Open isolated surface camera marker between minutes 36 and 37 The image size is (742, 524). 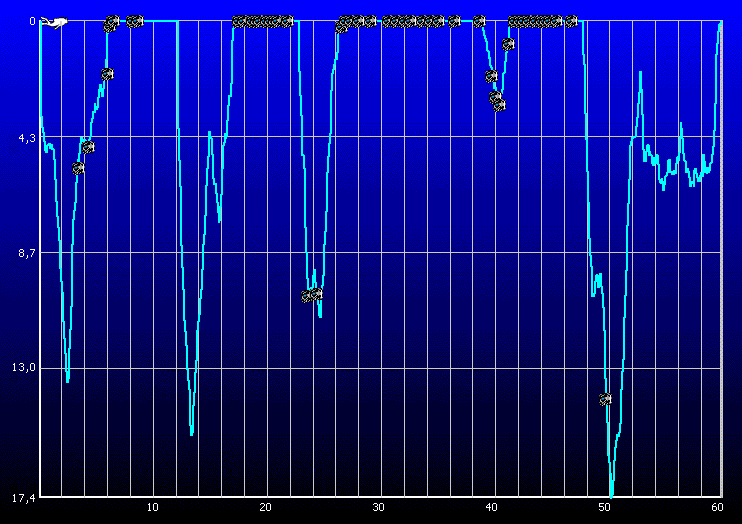[454, 21]
